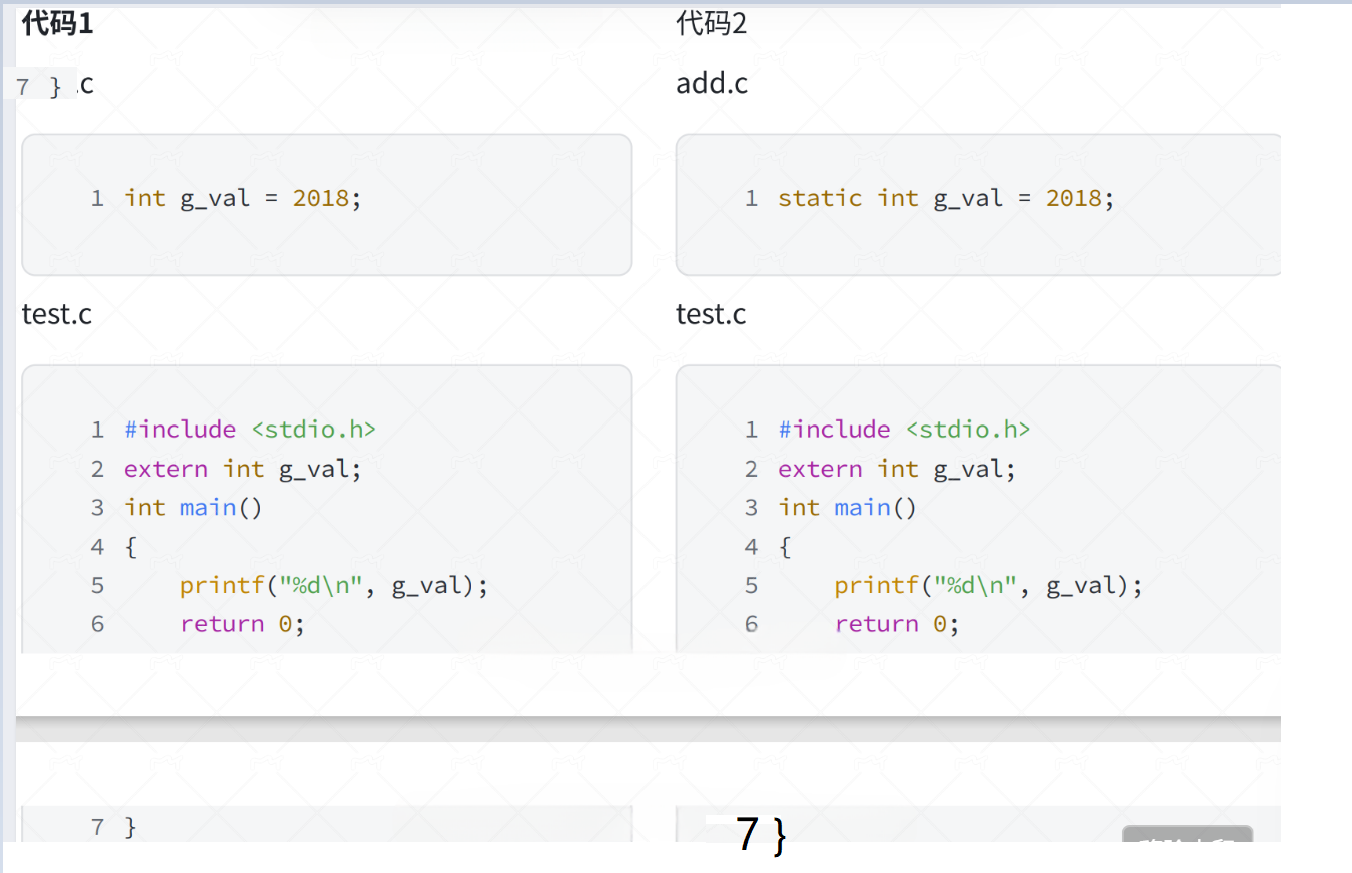Click closing brace line 7 in 代码1 test.c

click(130, 827)
